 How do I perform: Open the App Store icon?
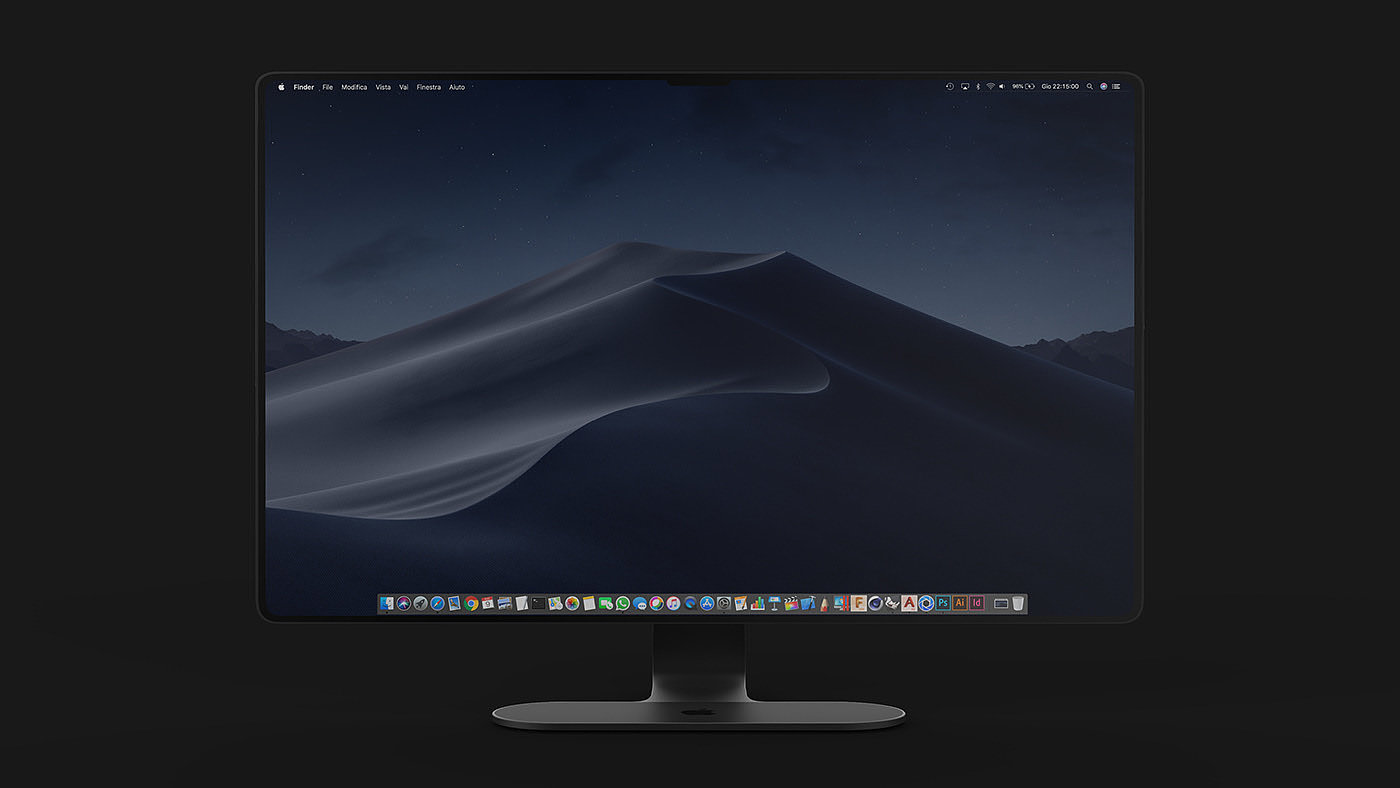pos(707,604)
